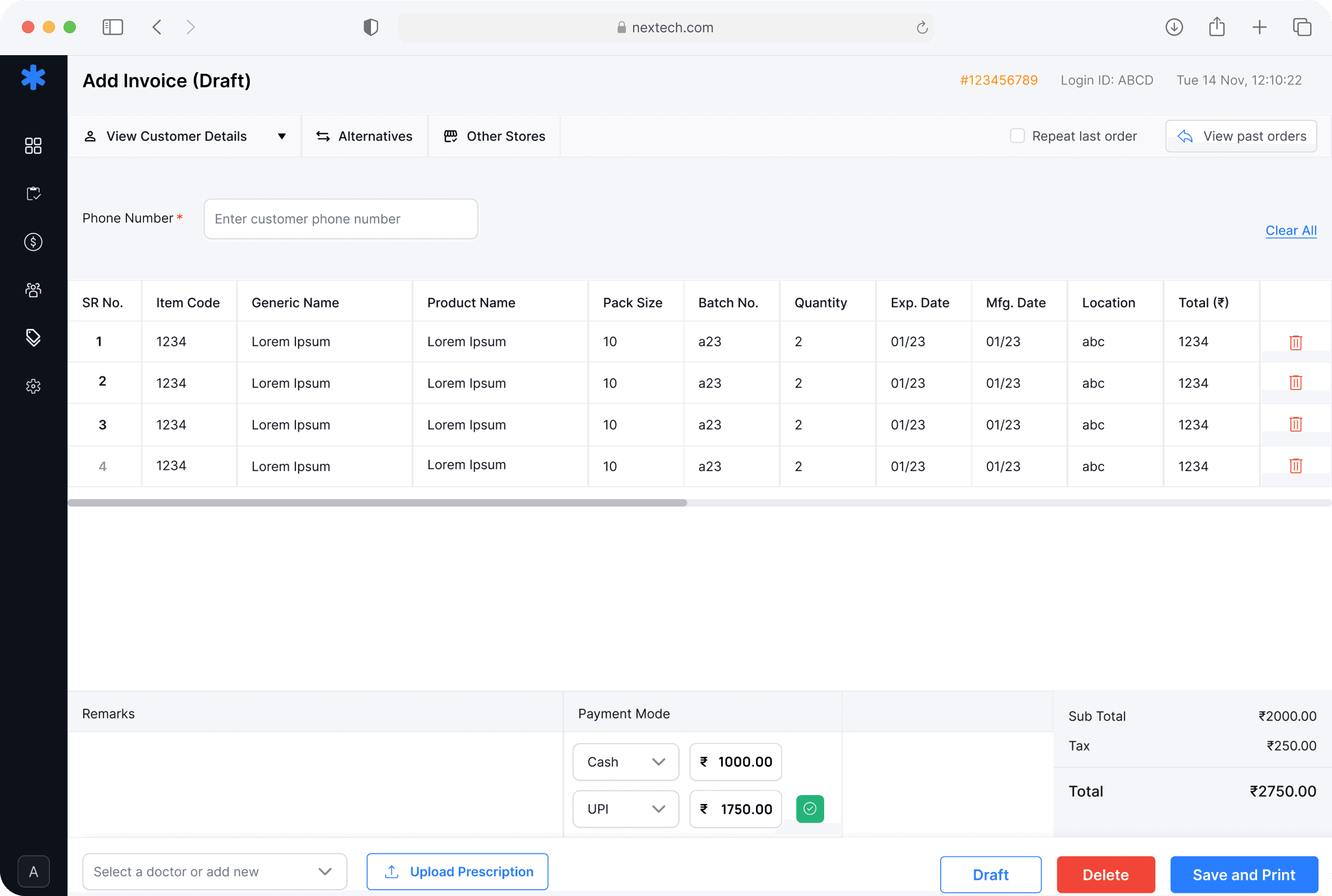Click the Clear All link

1291,231
